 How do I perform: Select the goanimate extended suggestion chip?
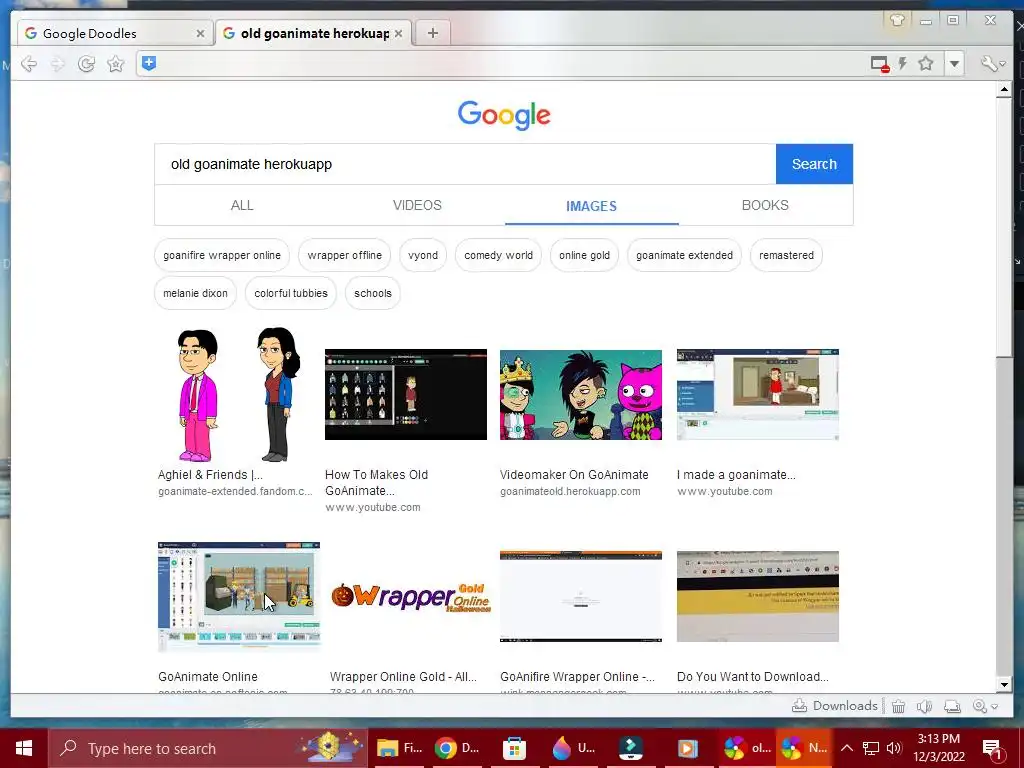tap(684, 255)
